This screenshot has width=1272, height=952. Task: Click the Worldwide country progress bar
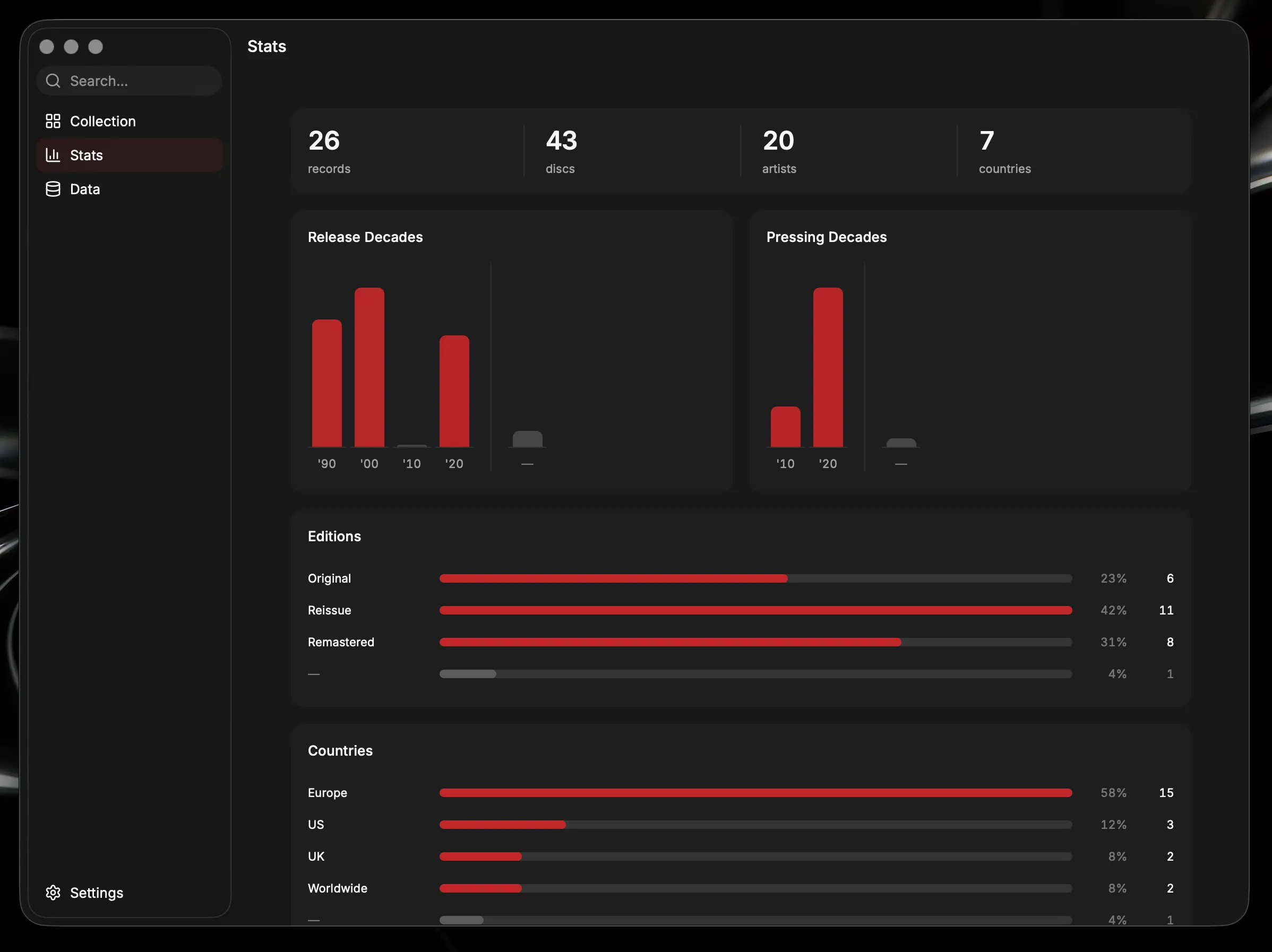point(755,888)
